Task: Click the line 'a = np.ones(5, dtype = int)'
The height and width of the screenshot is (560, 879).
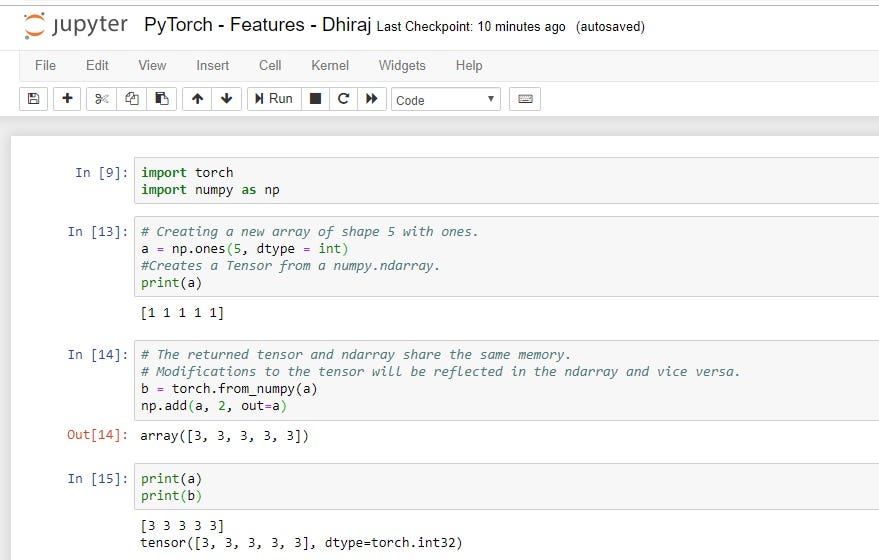Action: [x=244, y=248]
